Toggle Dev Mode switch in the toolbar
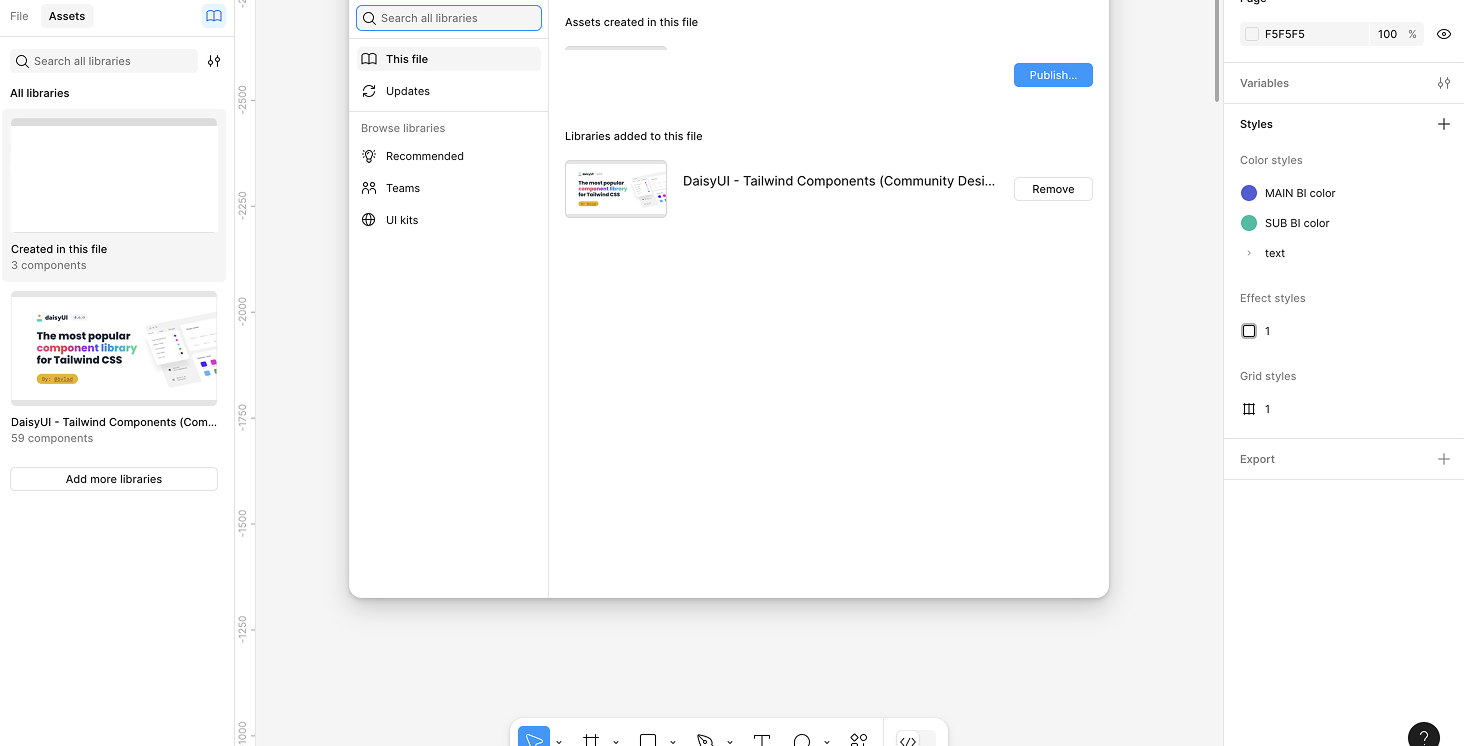Viewport: 1464px width, 746px height. [x=915, y=740]
